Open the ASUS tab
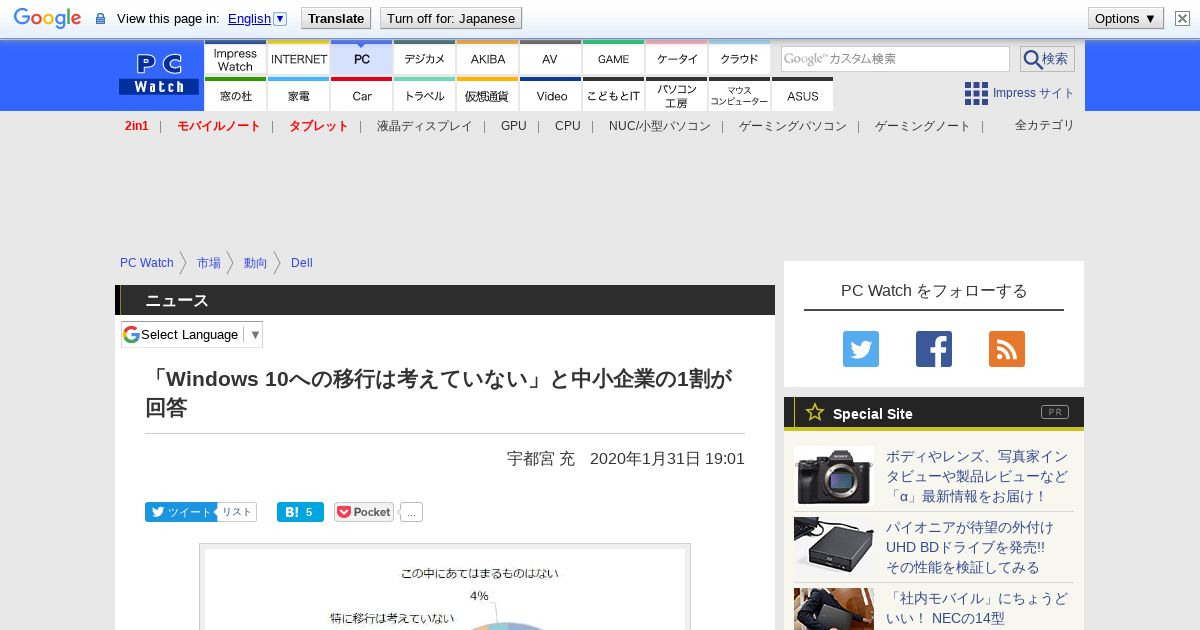Image resolution: width=1200 pixels, height=630 pixels. (803, 95)
